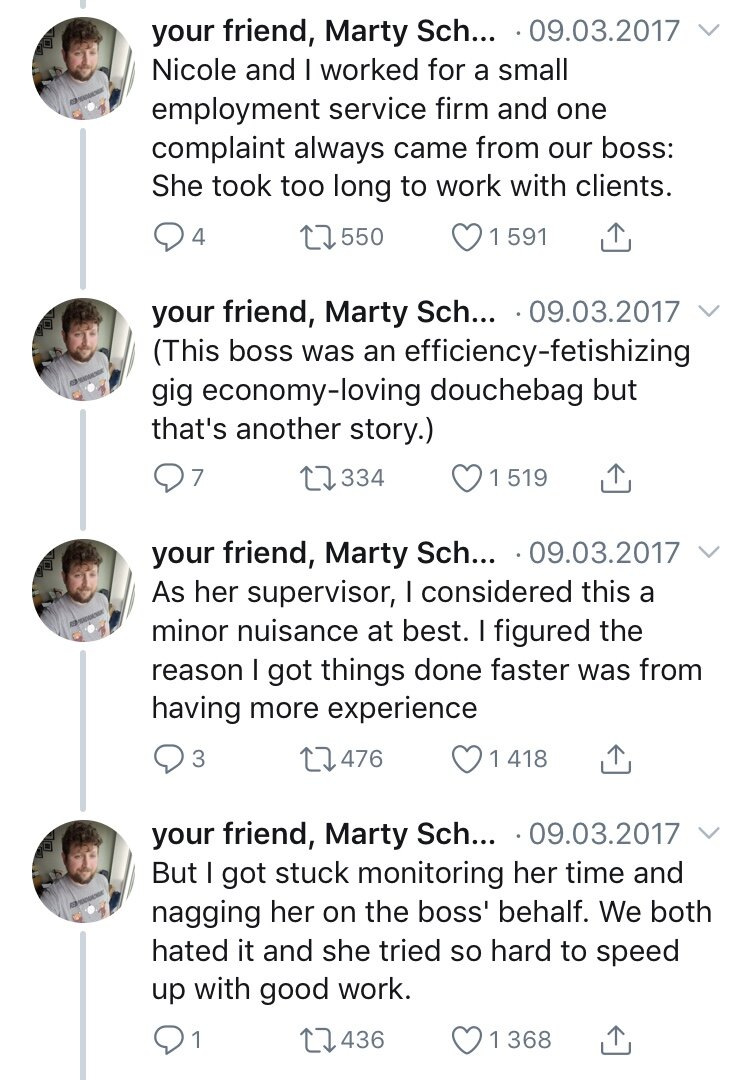
Task: Reply to the 'Nicole and I worked' tweet
Action: [x=169, y=237]
